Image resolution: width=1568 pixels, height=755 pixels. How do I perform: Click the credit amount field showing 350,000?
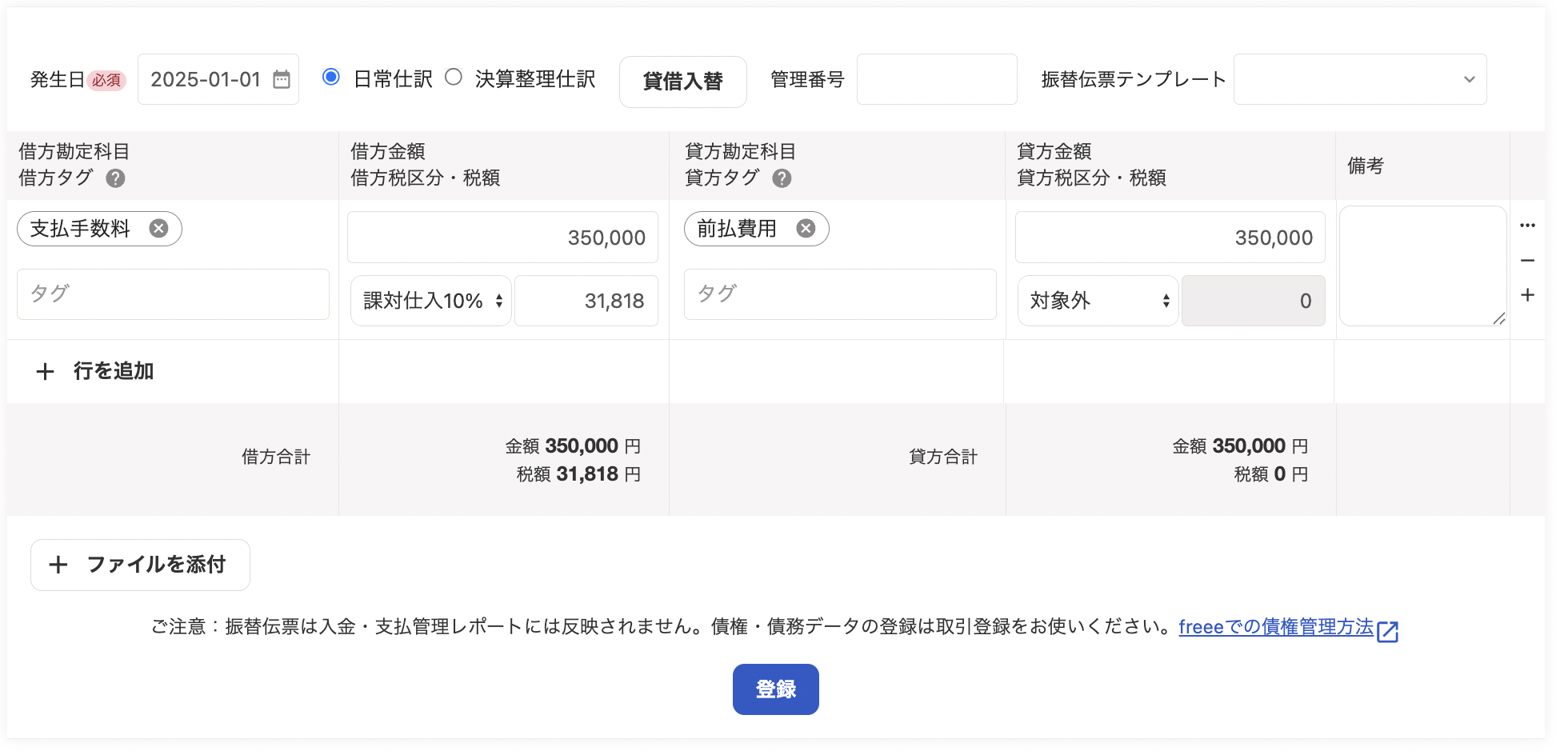point(1170,238)
